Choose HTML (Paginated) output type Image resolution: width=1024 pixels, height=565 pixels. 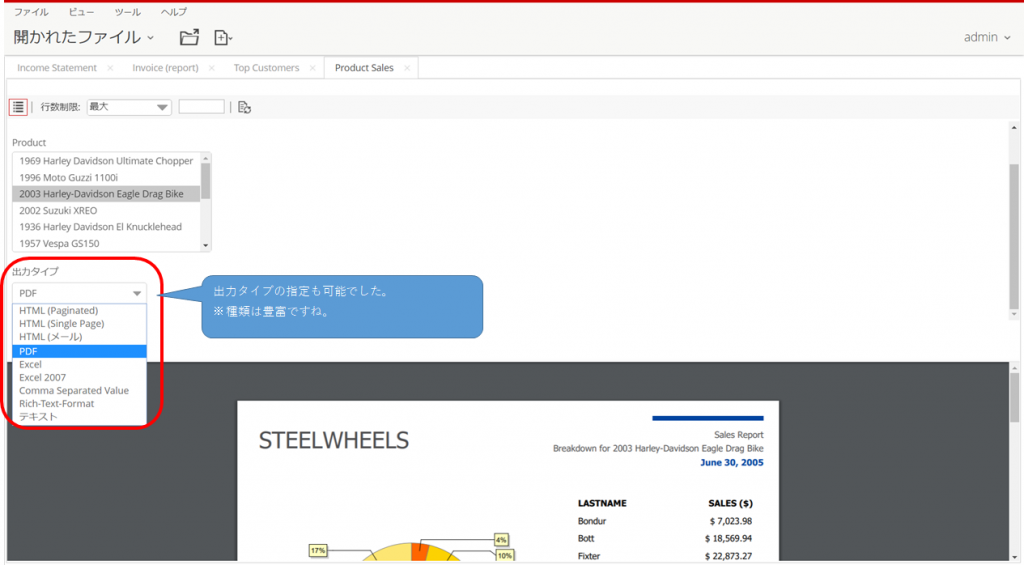(79, 311)
